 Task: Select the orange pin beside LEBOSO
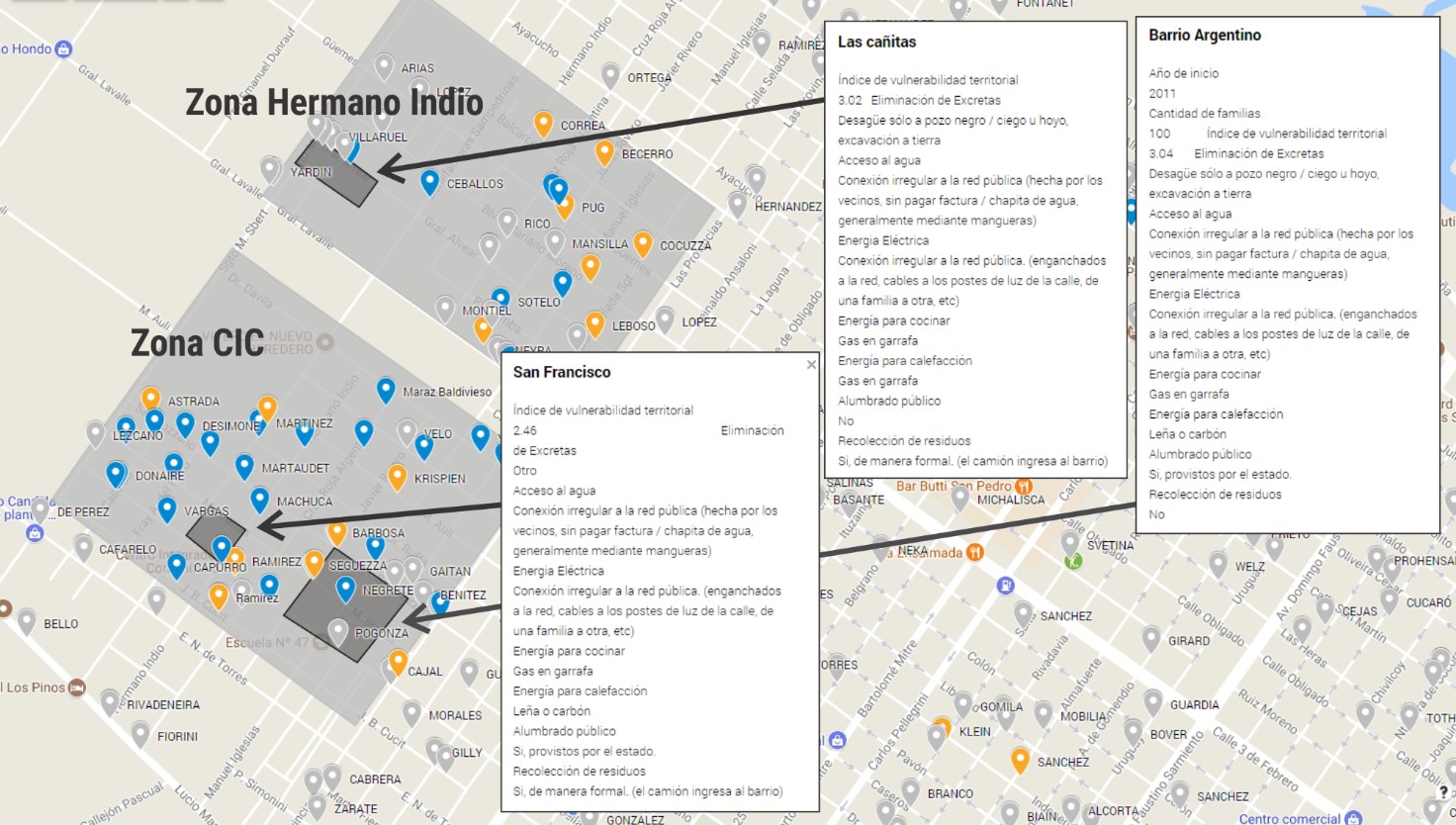click(x=595, y=323)
